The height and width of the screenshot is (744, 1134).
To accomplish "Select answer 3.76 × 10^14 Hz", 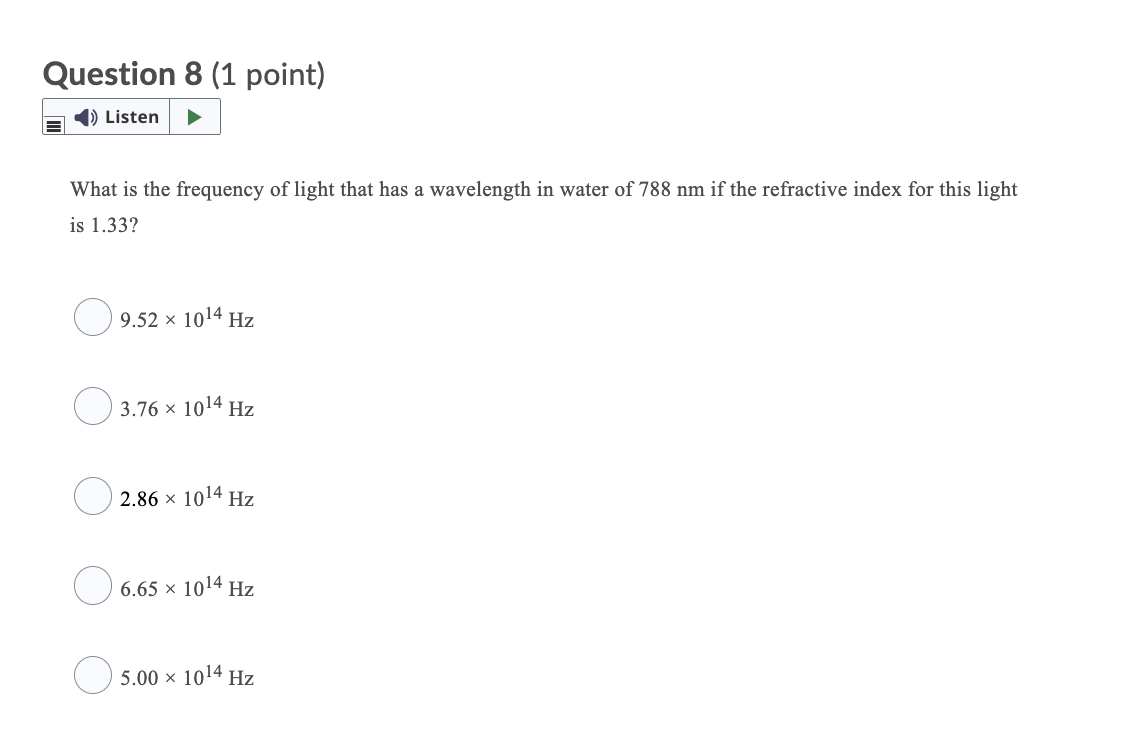I will [x=92, y=406].
